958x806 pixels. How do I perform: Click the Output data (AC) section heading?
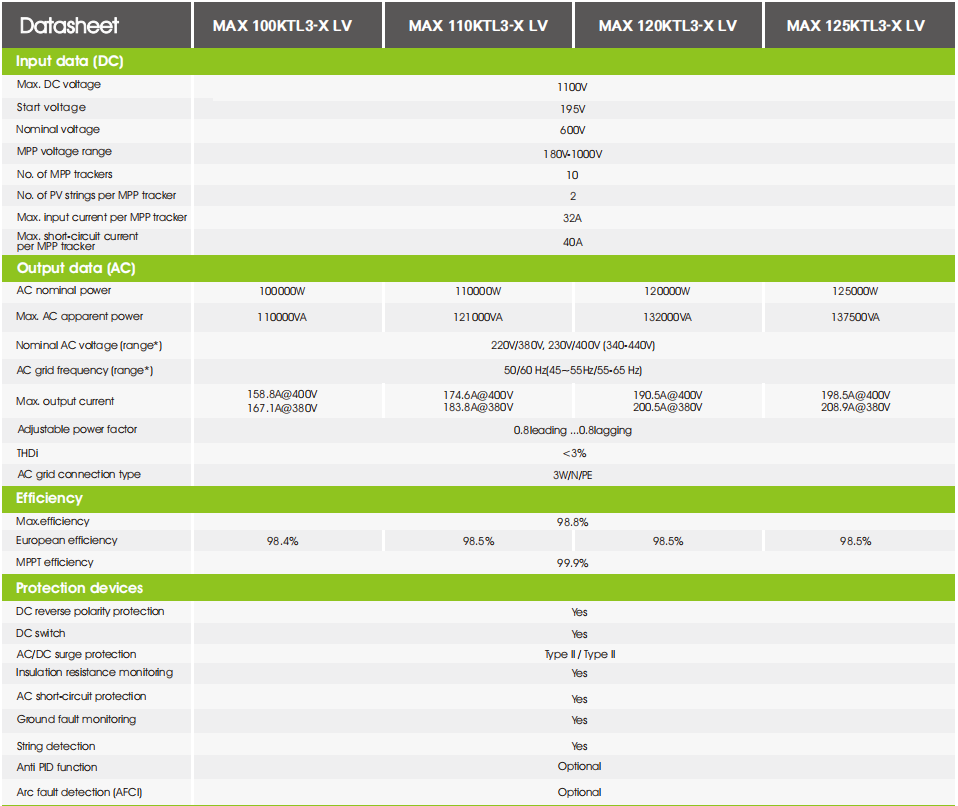coord(76,268)
